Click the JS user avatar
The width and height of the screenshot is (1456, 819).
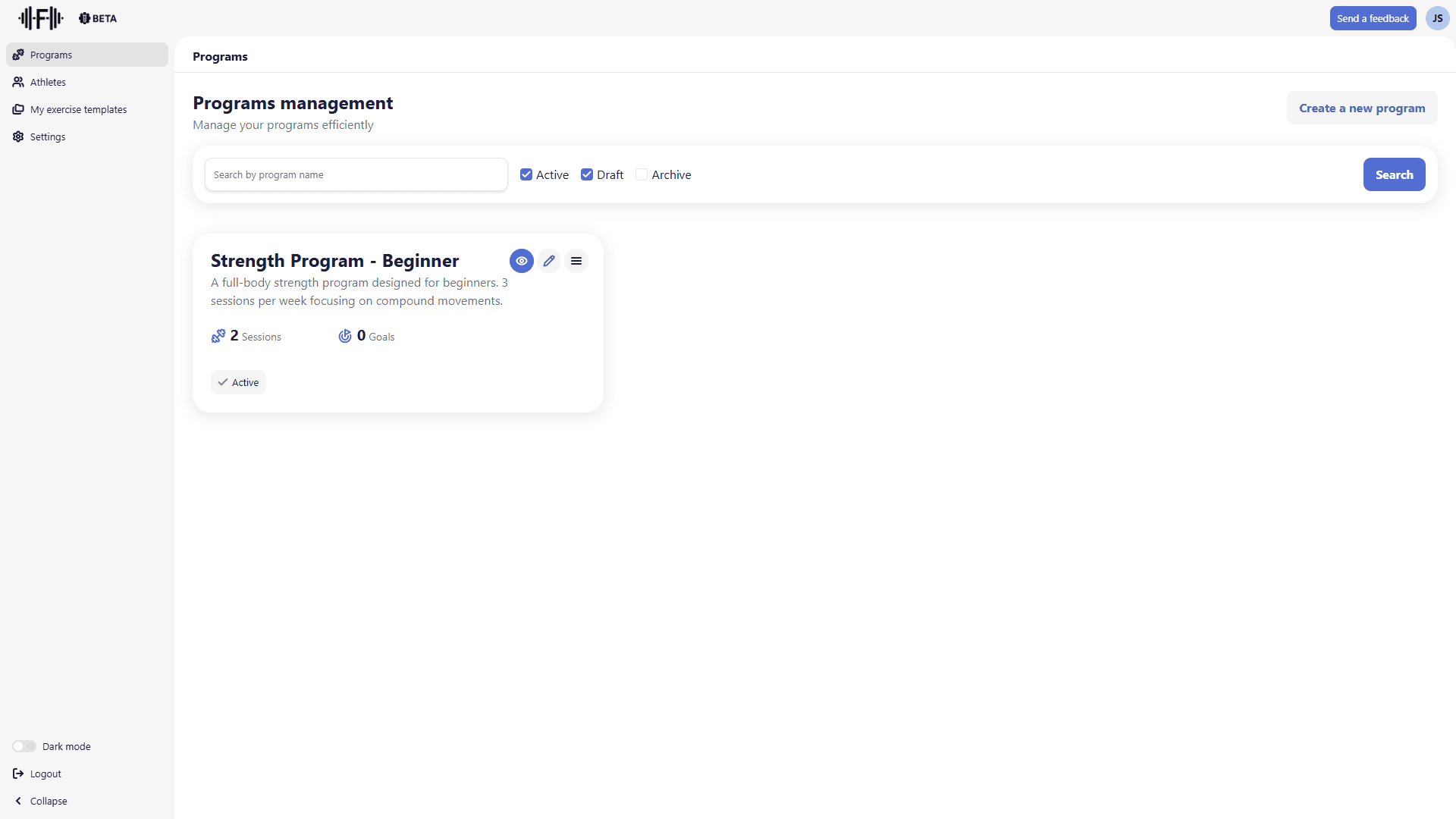1437,18
